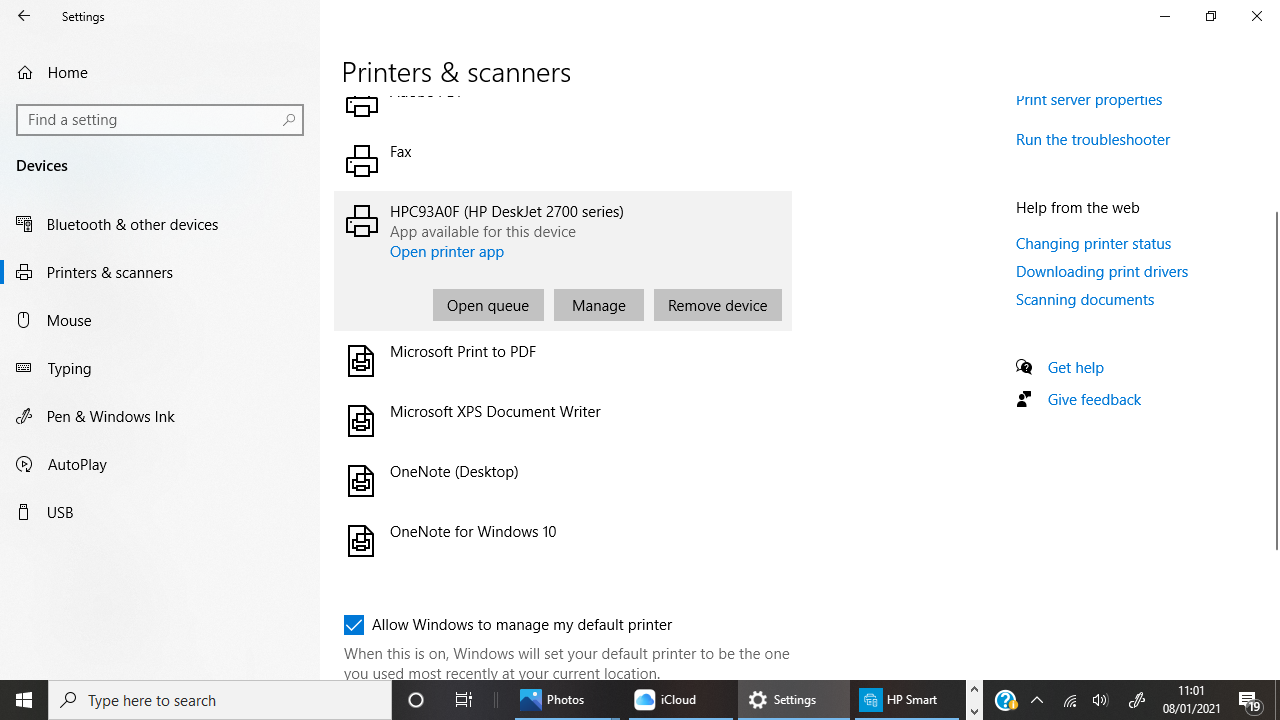The height and width of the screenshot is (720, 1280).
Task: Click the back arrow in Settings
Action: pyautogui.click(x=24, y=16)
